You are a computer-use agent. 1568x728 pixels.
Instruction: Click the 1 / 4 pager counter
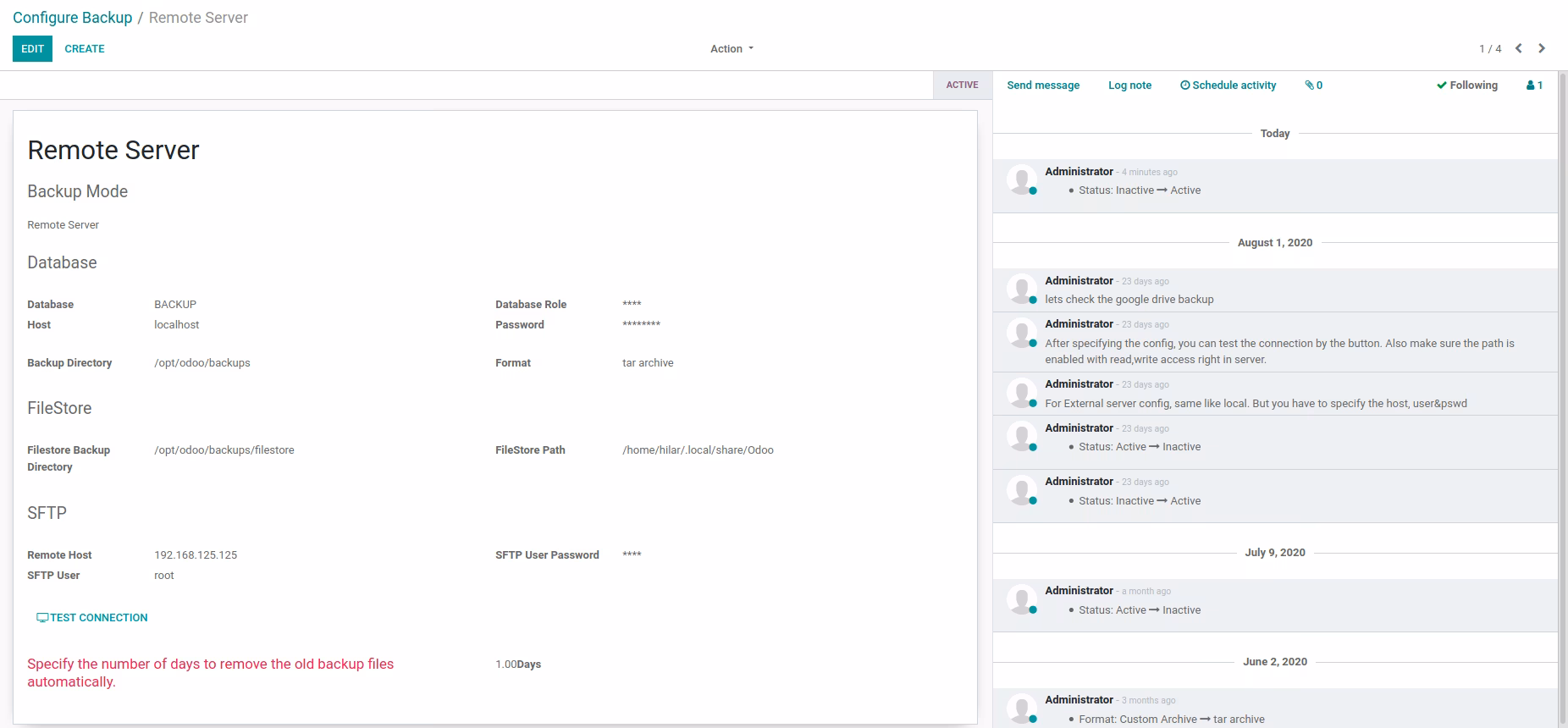click(1490, 49)
